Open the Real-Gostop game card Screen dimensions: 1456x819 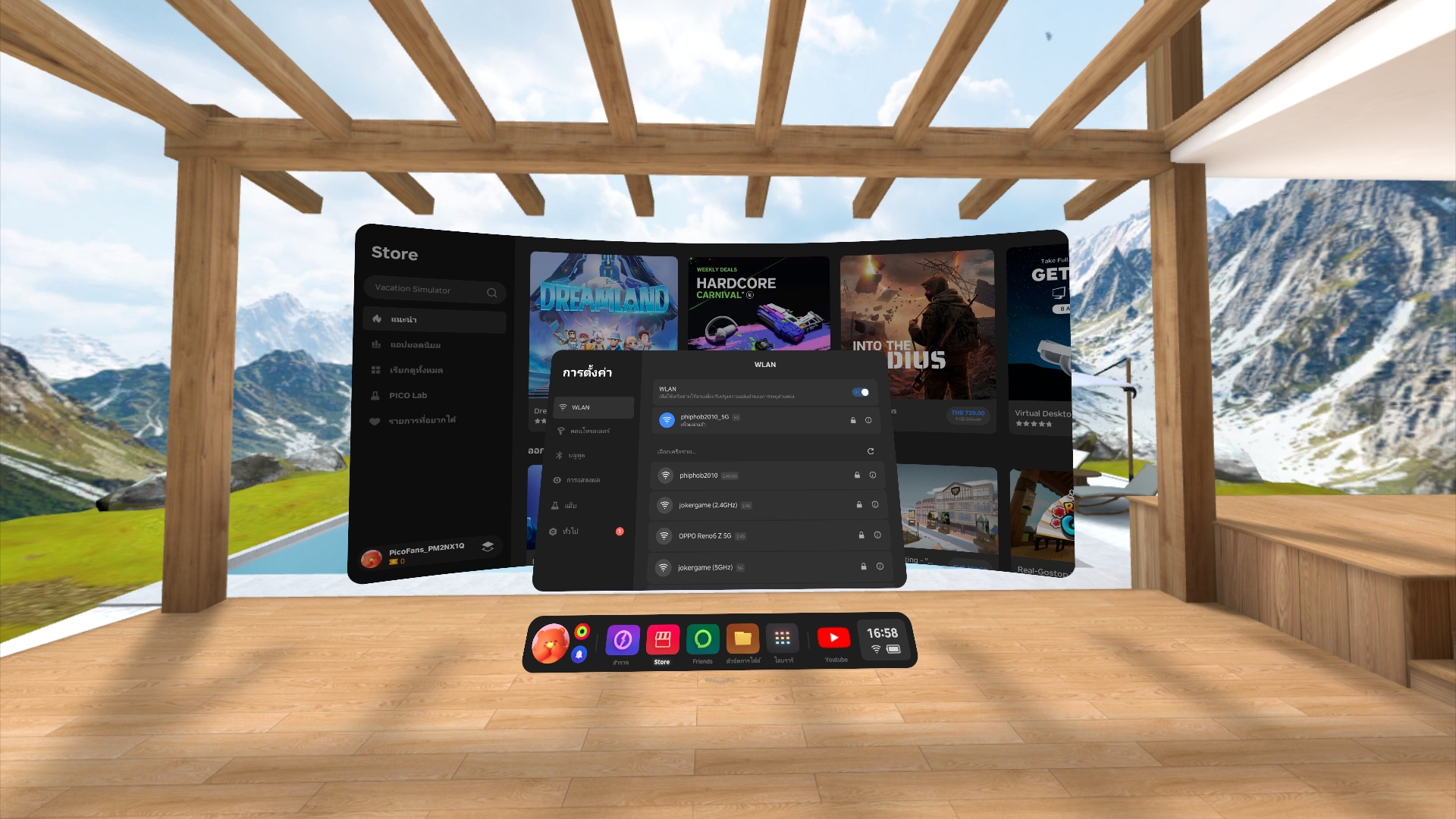click(1042, 523)
